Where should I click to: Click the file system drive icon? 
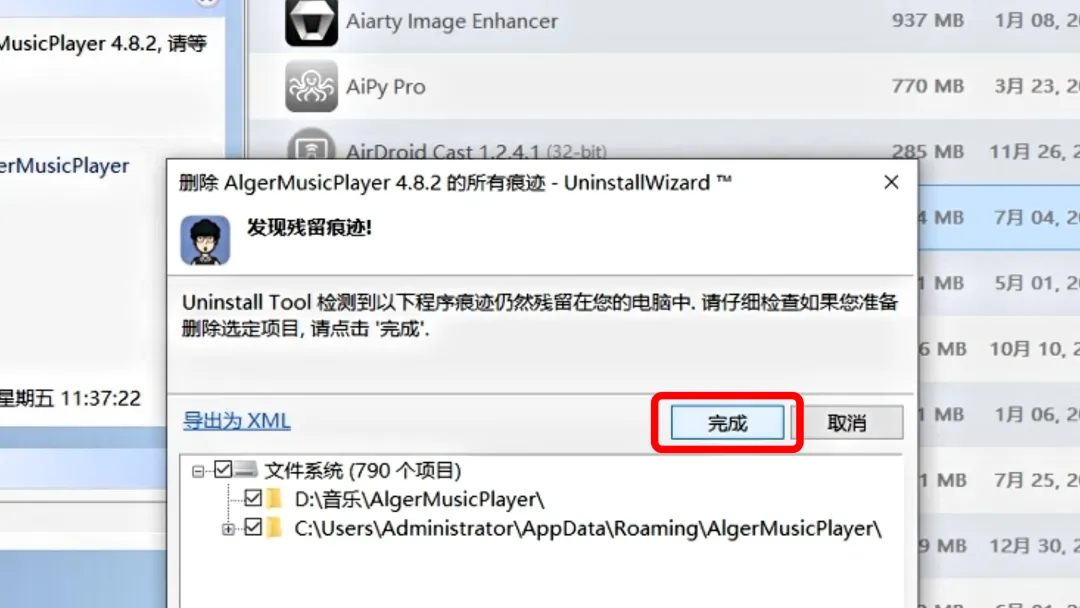246,470
